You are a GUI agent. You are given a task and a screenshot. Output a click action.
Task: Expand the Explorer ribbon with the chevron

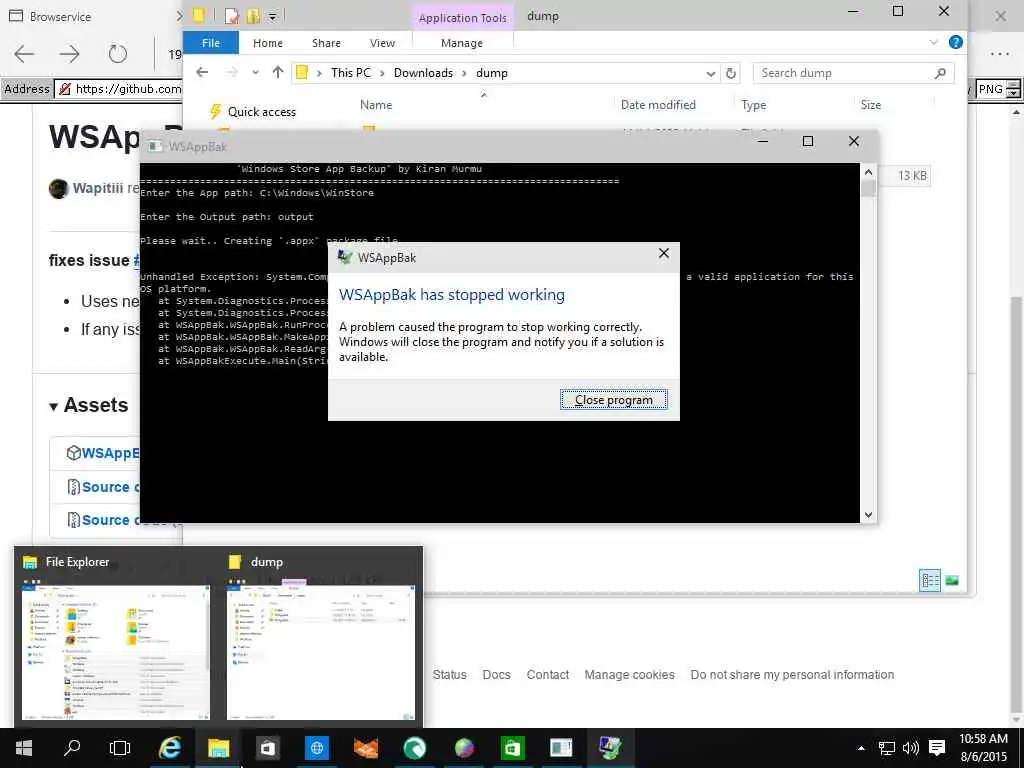click(933, 42)
